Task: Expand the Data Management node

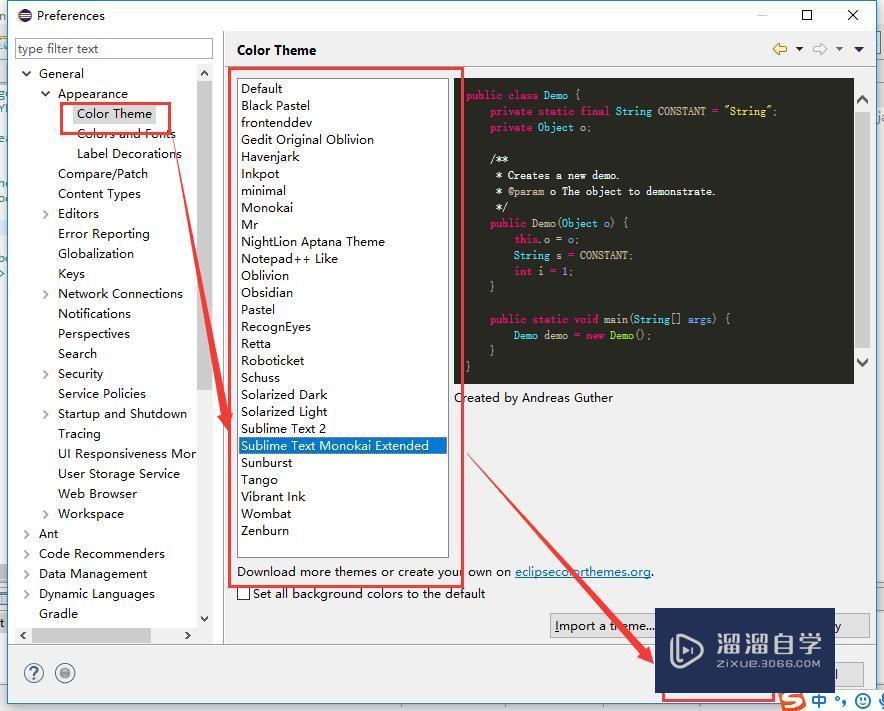Action: click(x=26, y=573)
